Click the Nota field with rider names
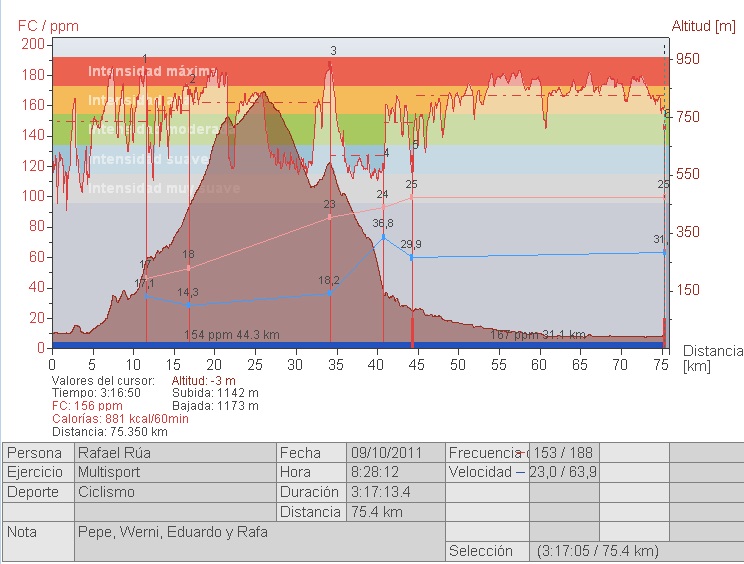 point(258,532)
